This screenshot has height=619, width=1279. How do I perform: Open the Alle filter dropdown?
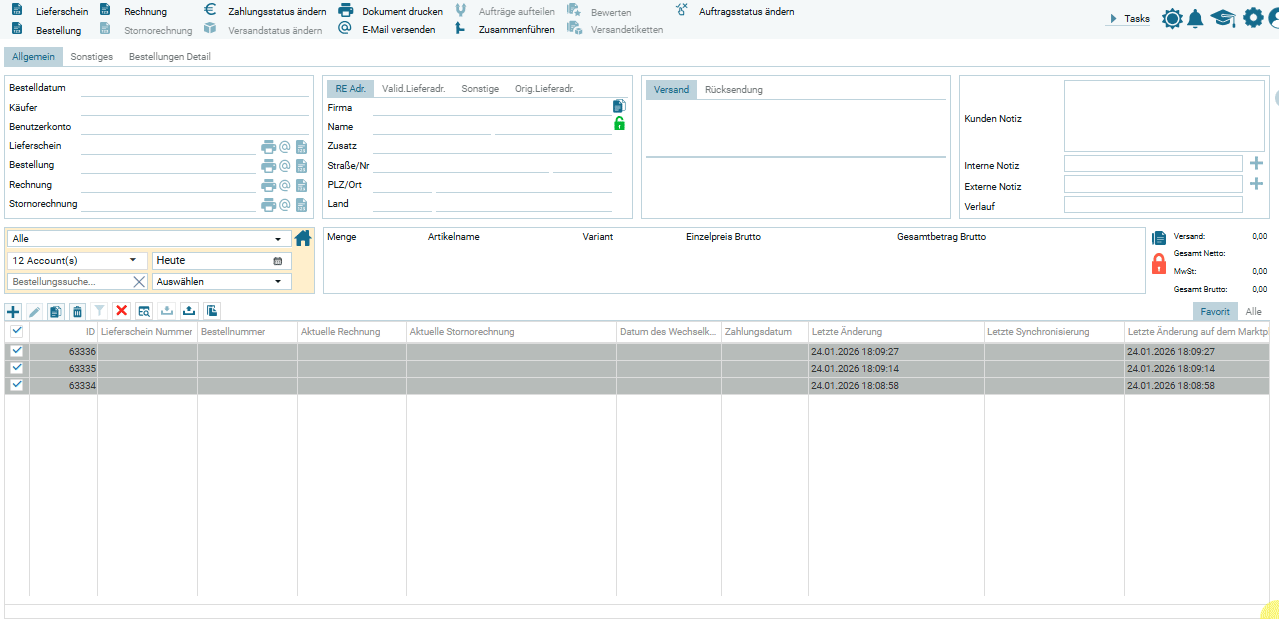click(147, 239)
